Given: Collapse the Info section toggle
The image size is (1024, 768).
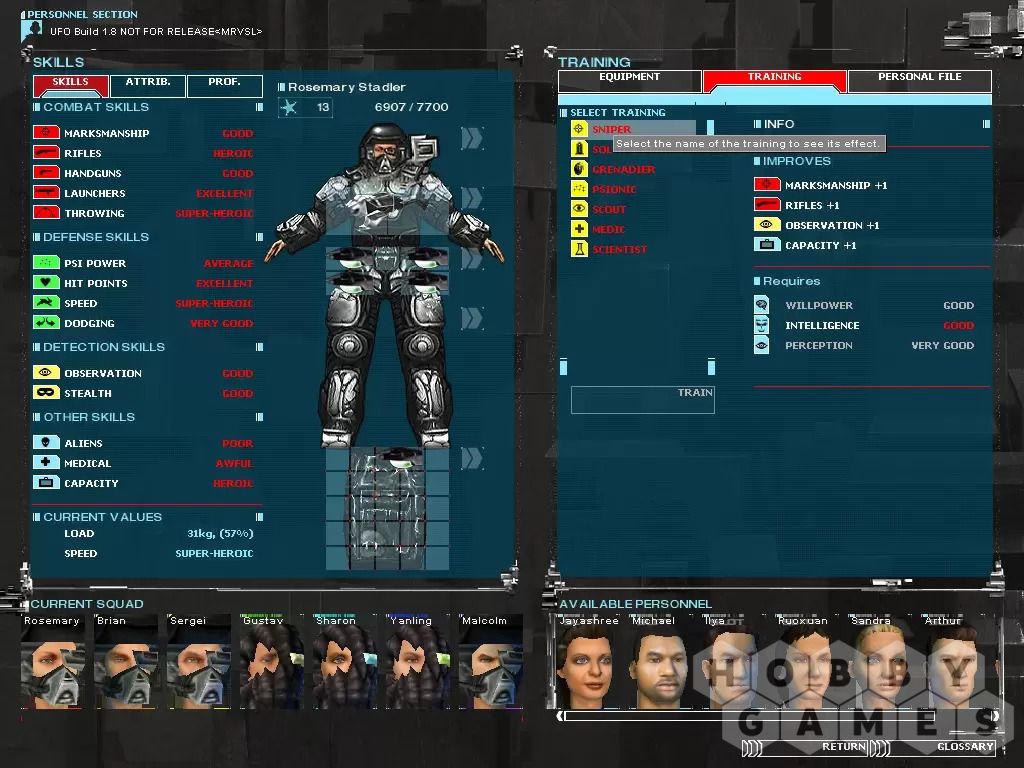Looking at the screenshot, I should [986, 124].
